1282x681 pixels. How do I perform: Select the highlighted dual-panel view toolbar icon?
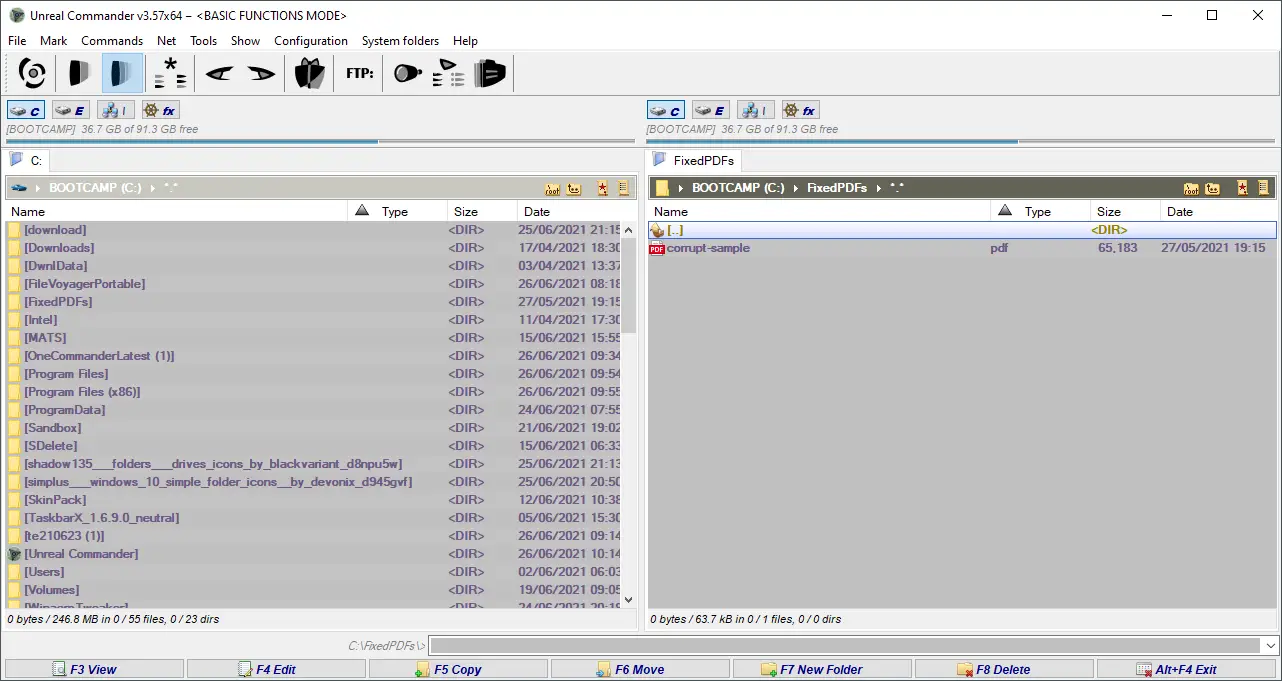click(x=122, y=73)
